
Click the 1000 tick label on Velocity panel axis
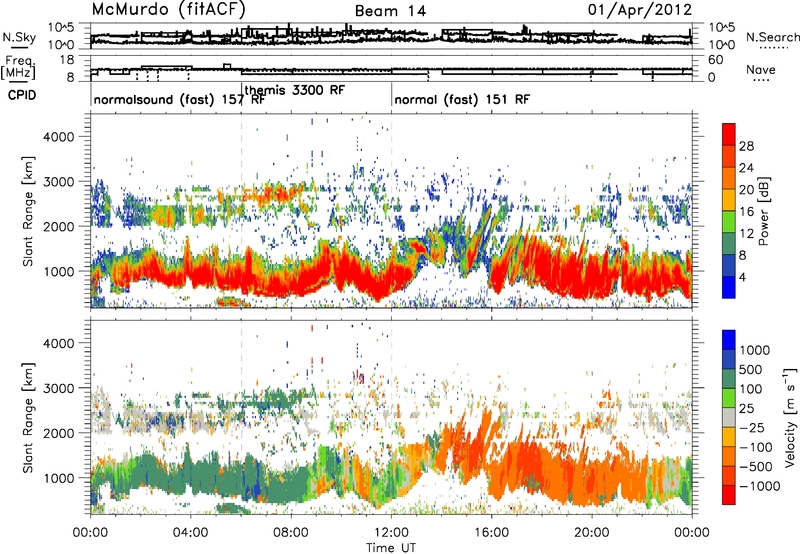point(59,478)
